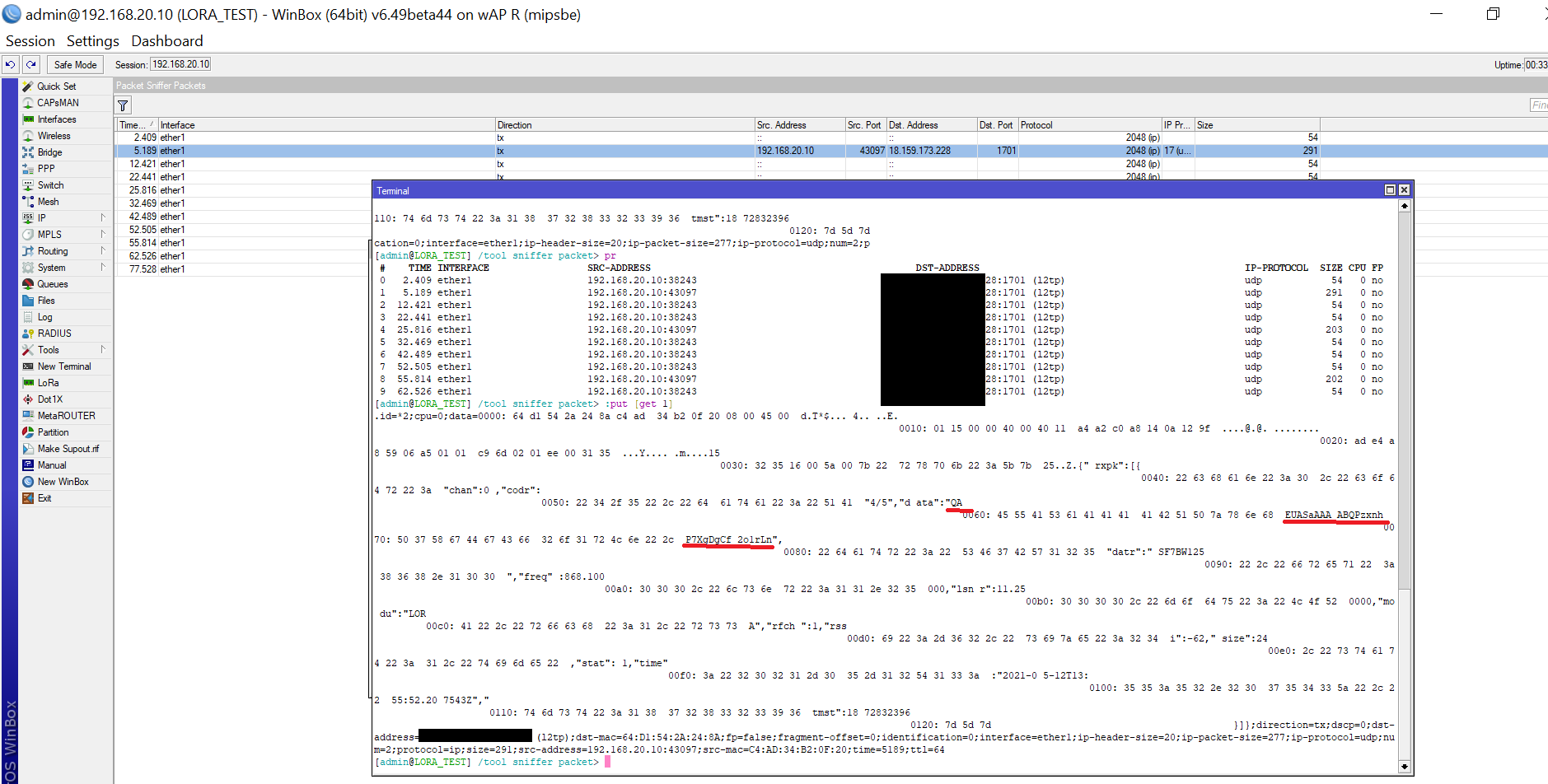Image resolution: width=1548 pixels, height=784 pixels.
Task: Sort packets by Time column
Action: [x=137, y=125]
